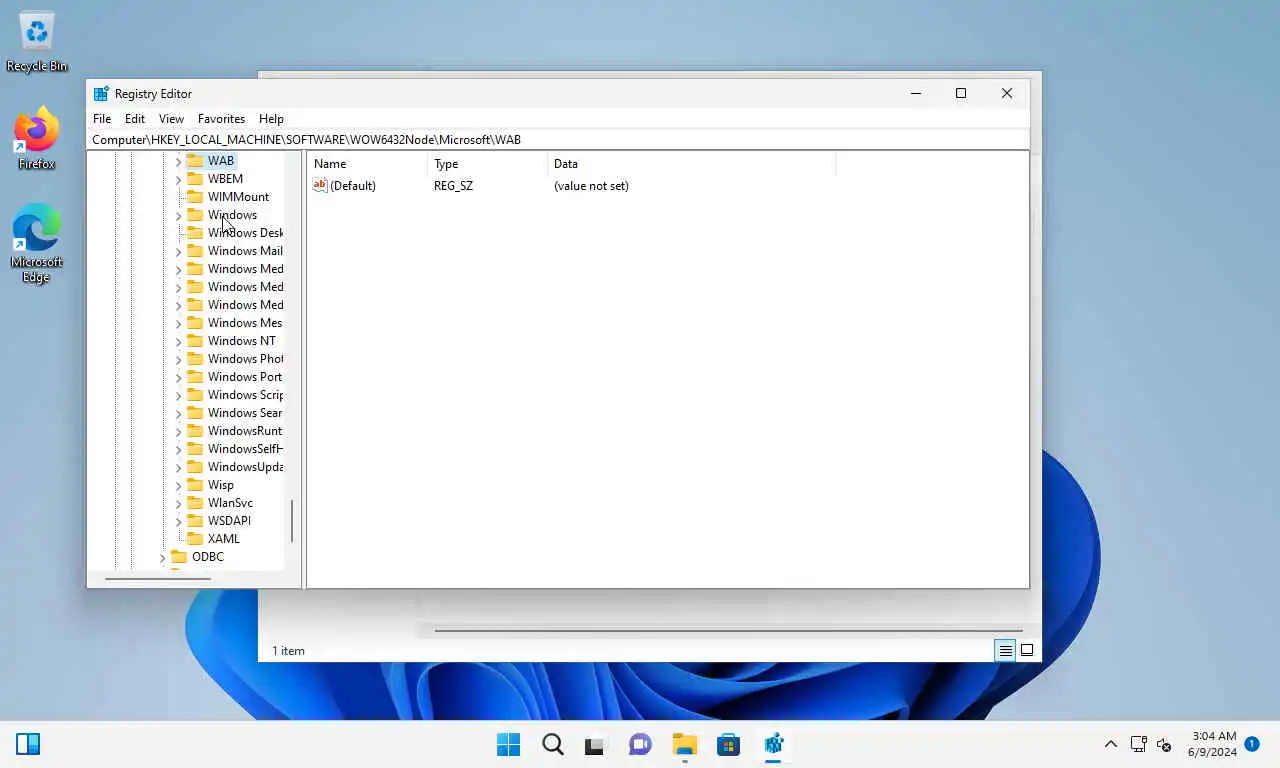This screenshot has width=1280, height=768.
Task: Open the clock showing 3:04 AM
Action: (1213, 744)
